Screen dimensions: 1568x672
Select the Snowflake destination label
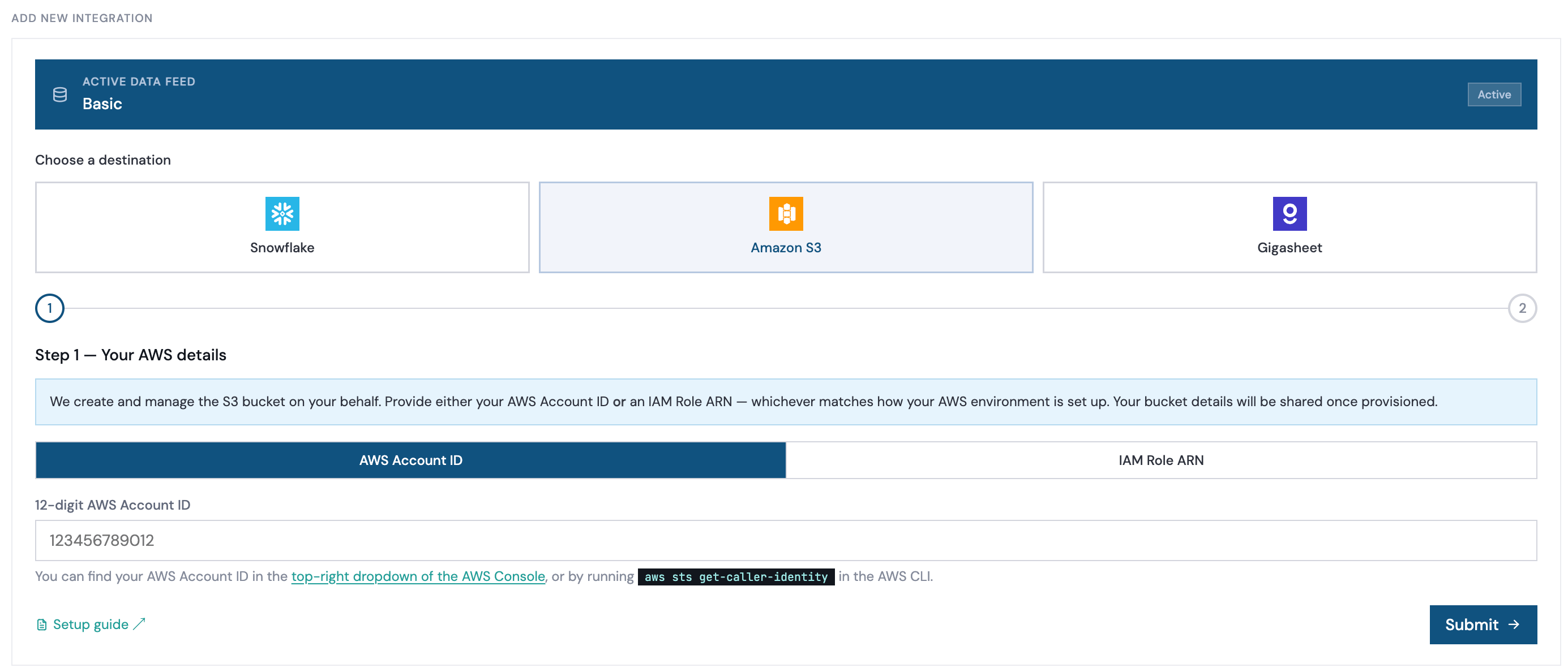pyautogui.click(x=282, y=248)
